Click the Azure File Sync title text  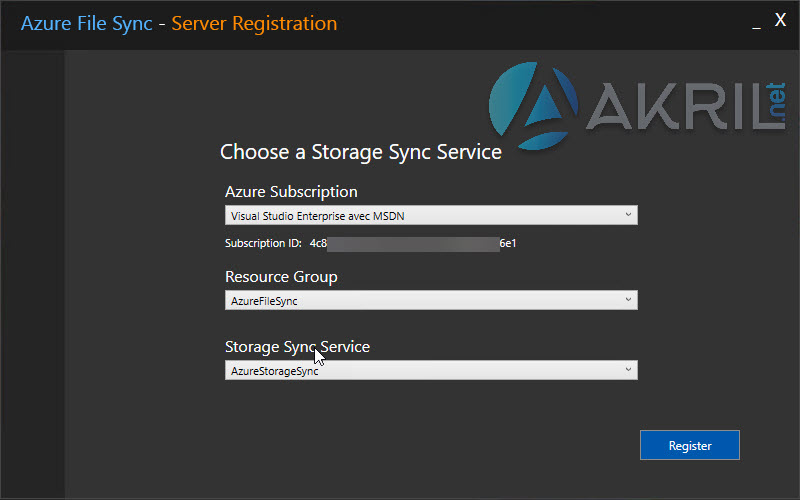point(87,23)
